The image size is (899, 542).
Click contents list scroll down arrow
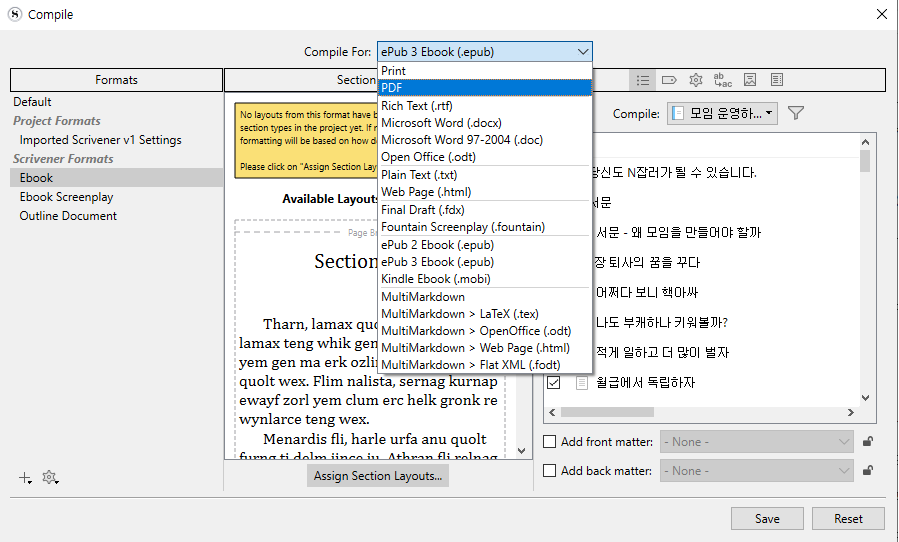pyautogui.click(x=865, y=397)
